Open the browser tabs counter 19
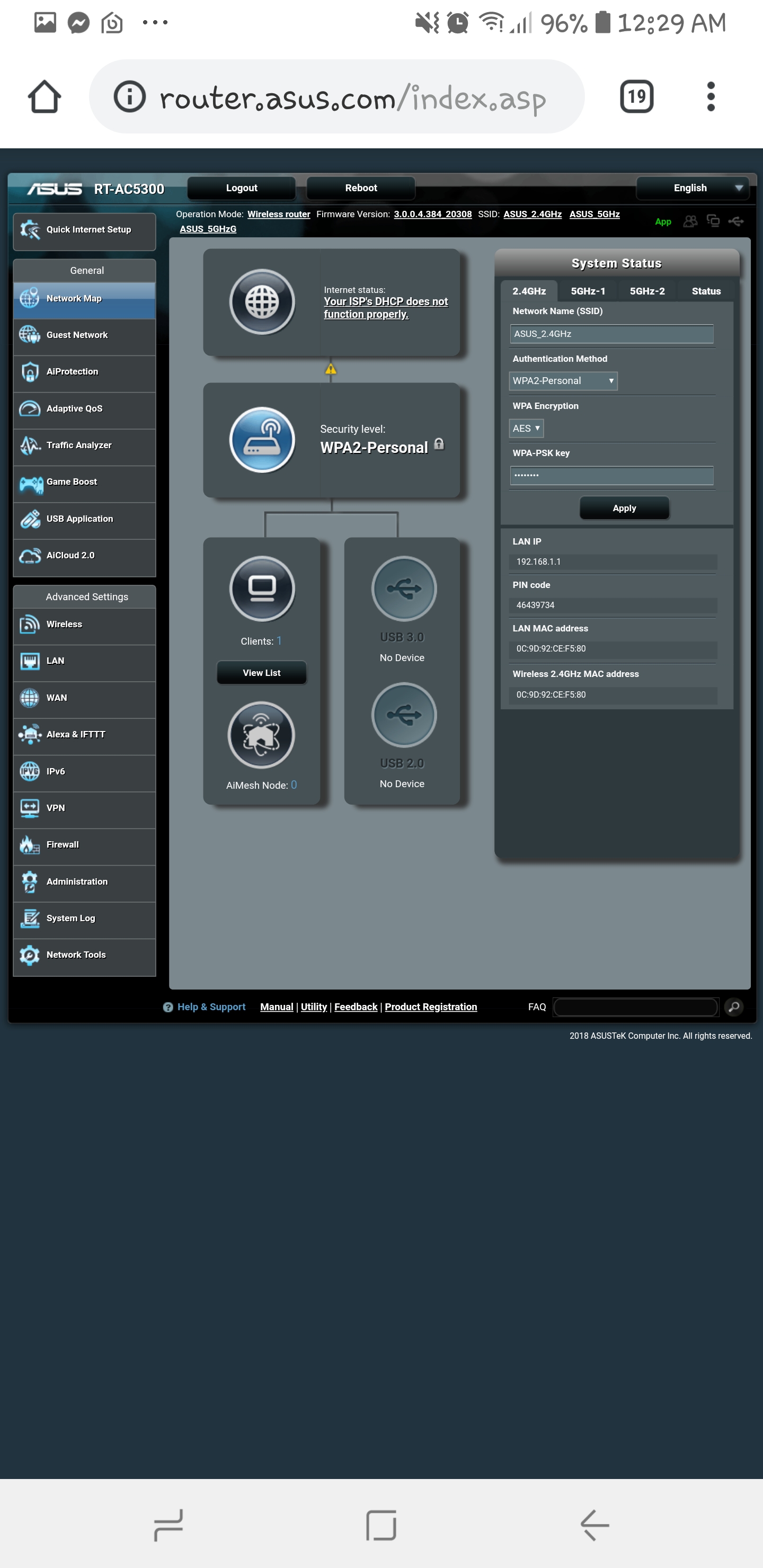The width and height of the screenshot is (763, 1568). (x=637, y=97)
